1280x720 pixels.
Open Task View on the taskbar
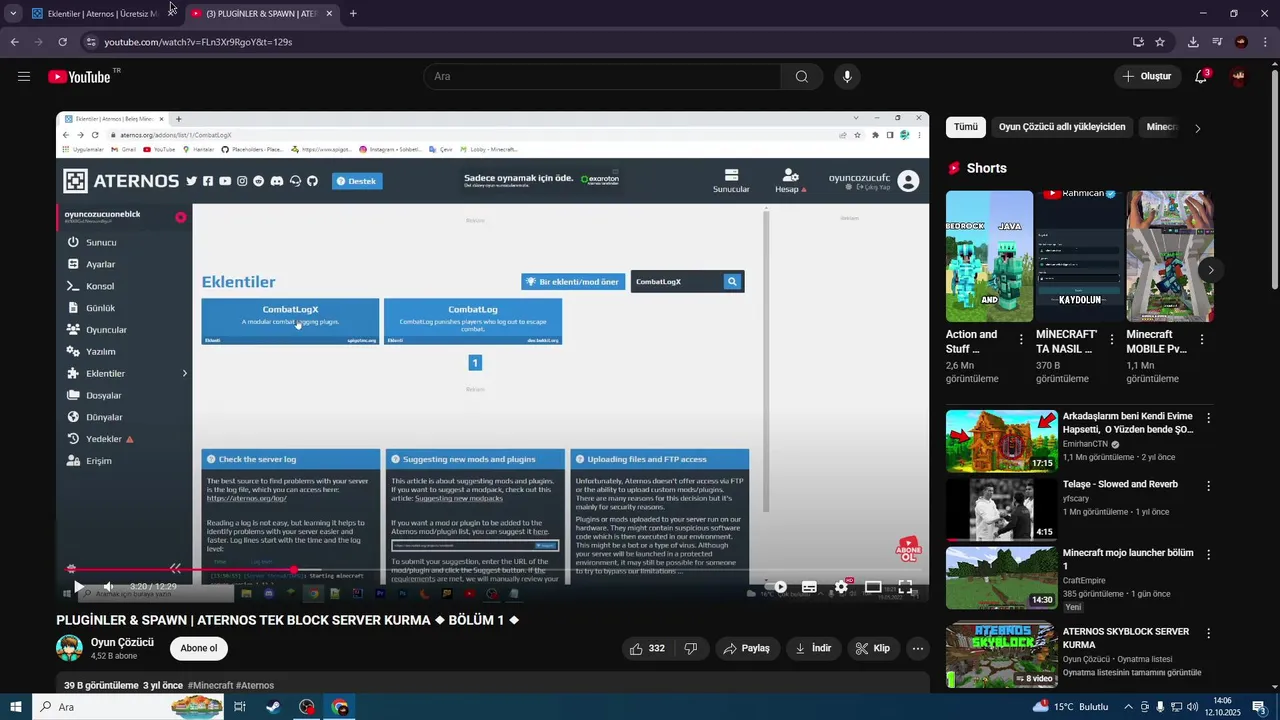pos(240,707)
